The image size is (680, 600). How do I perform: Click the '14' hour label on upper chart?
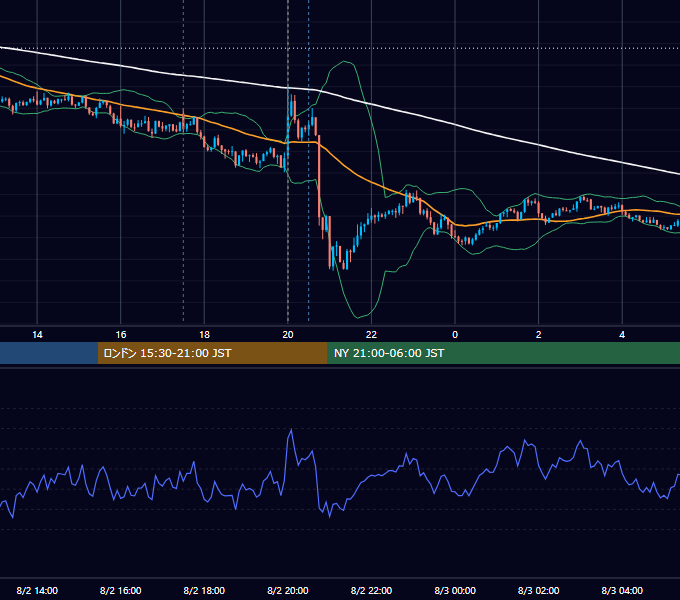point(37,334)
